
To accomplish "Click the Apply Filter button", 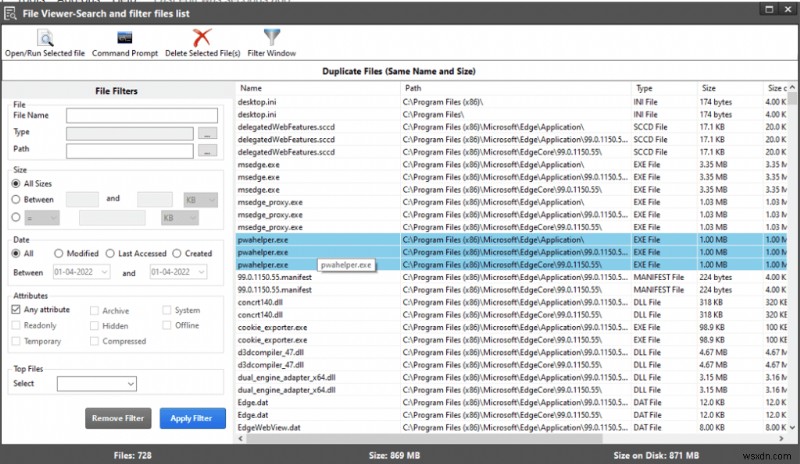I will click(192, 418).
